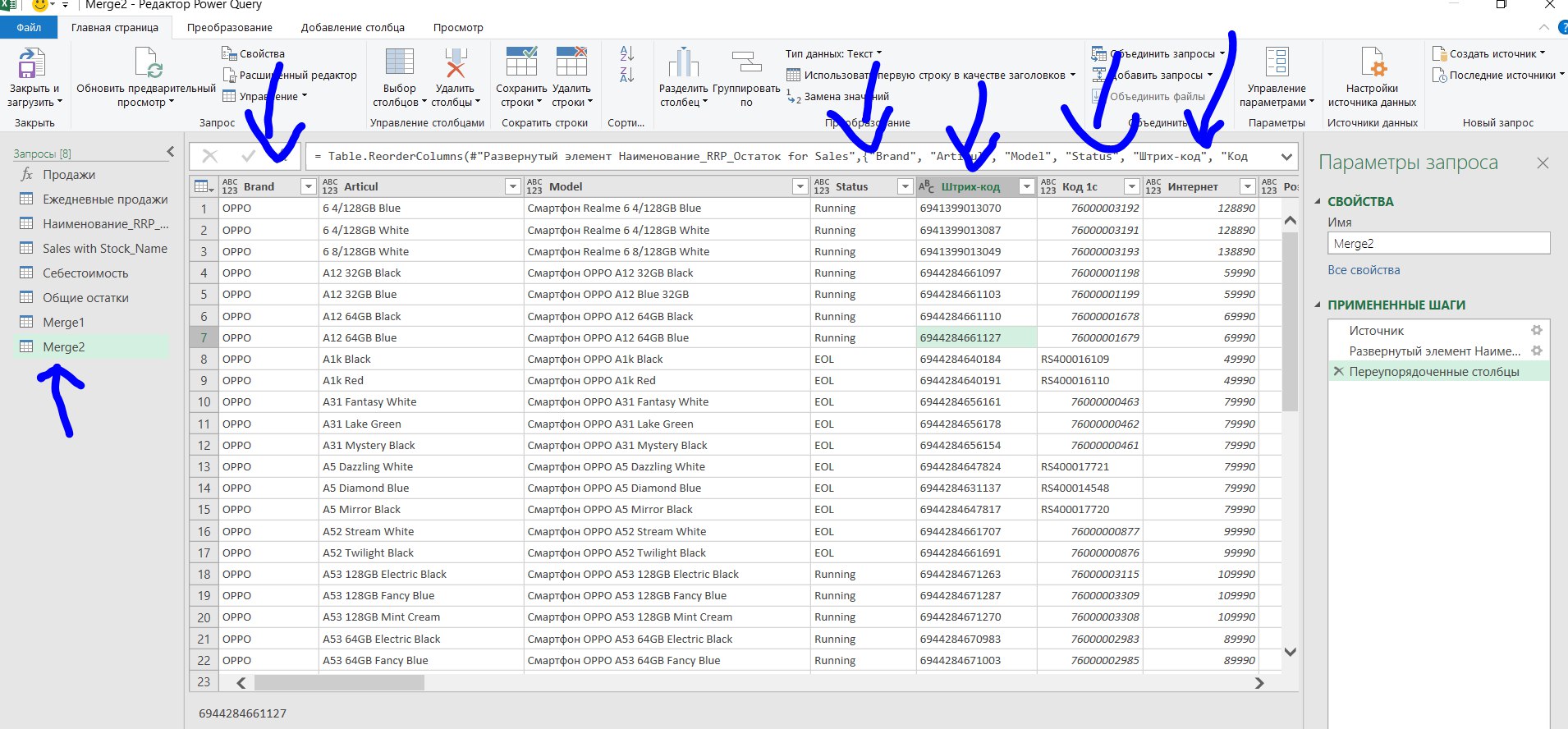Open the Файл tab
Screen dimensions: 1568x729
(x=29, y=27)
